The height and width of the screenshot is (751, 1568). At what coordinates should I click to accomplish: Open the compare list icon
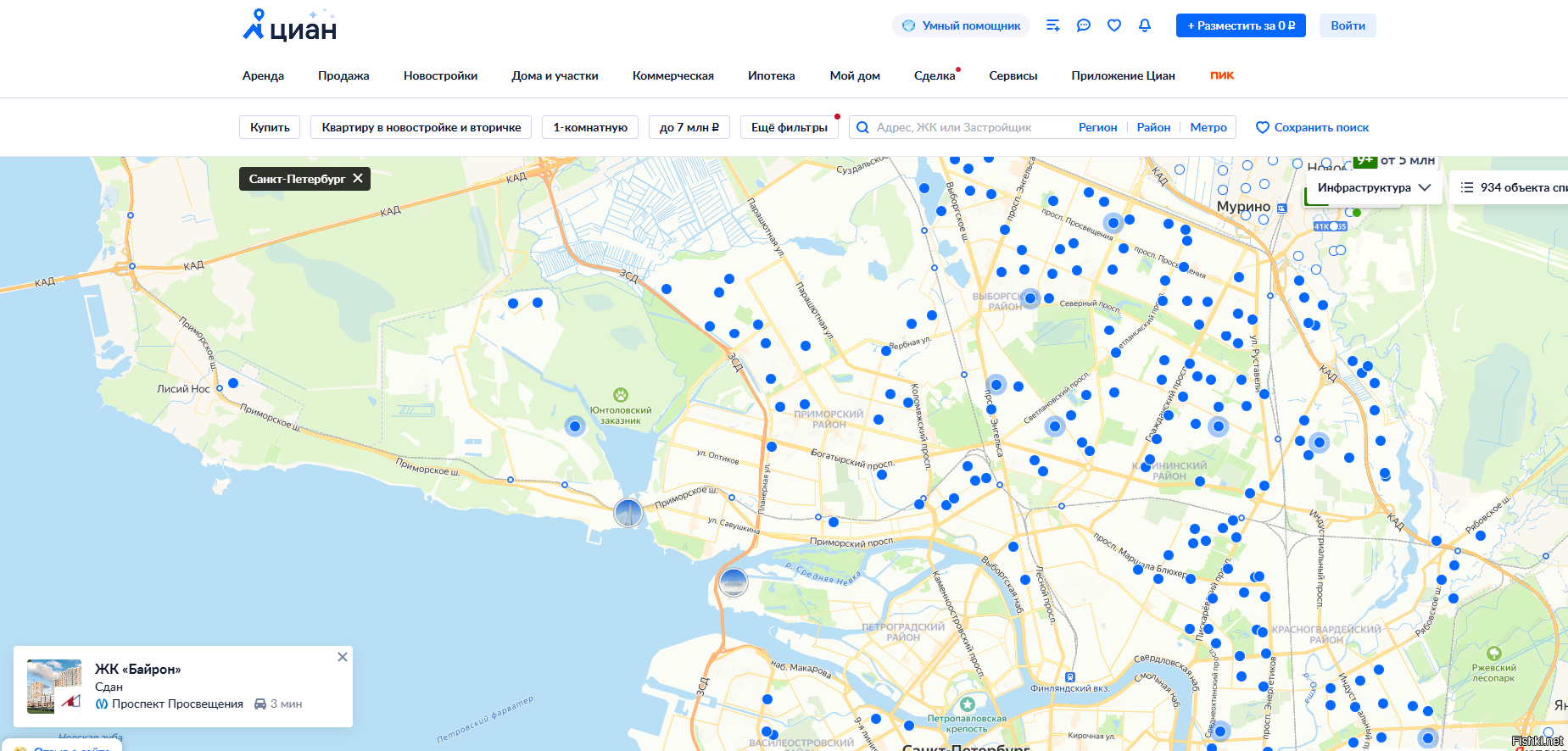[1053, 25]
